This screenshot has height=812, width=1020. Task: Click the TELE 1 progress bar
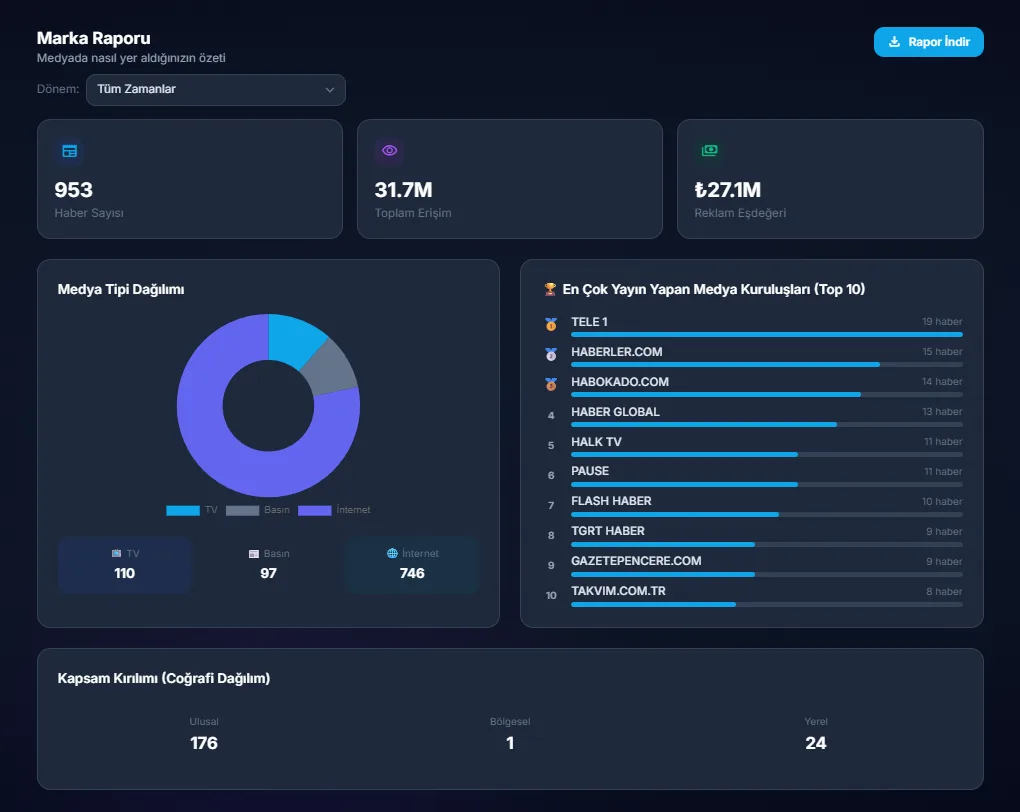tap(766, 334)
